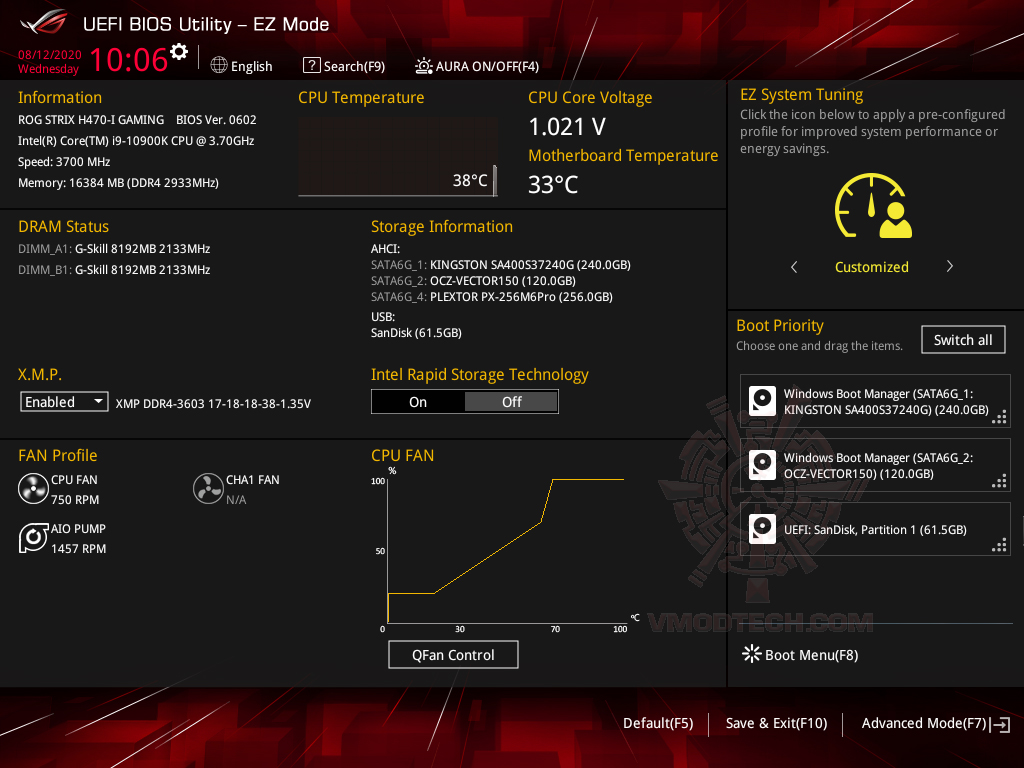Image resolution: width=1024 pixels, height=768 pixels.
Task: Click the CPU FAN 750 RPM reading
Action: [75, 500]
